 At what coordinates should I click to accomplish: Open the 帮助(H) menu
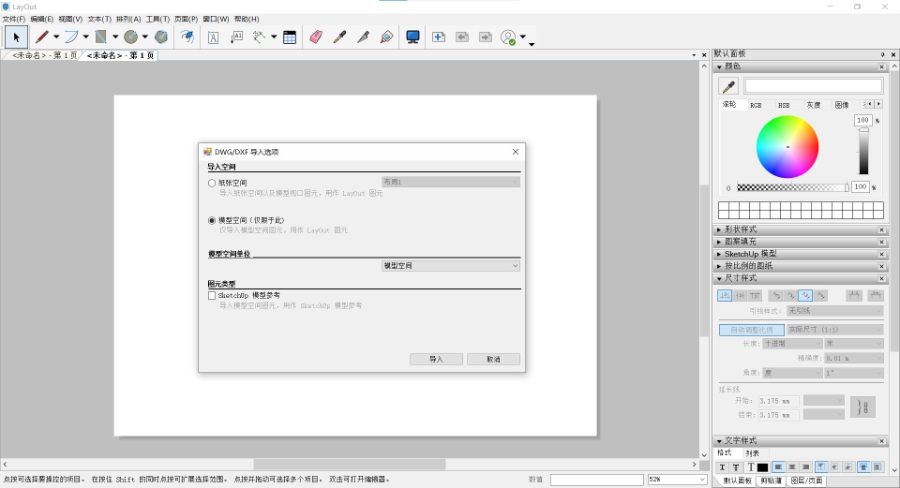click(x=247, y=19)
